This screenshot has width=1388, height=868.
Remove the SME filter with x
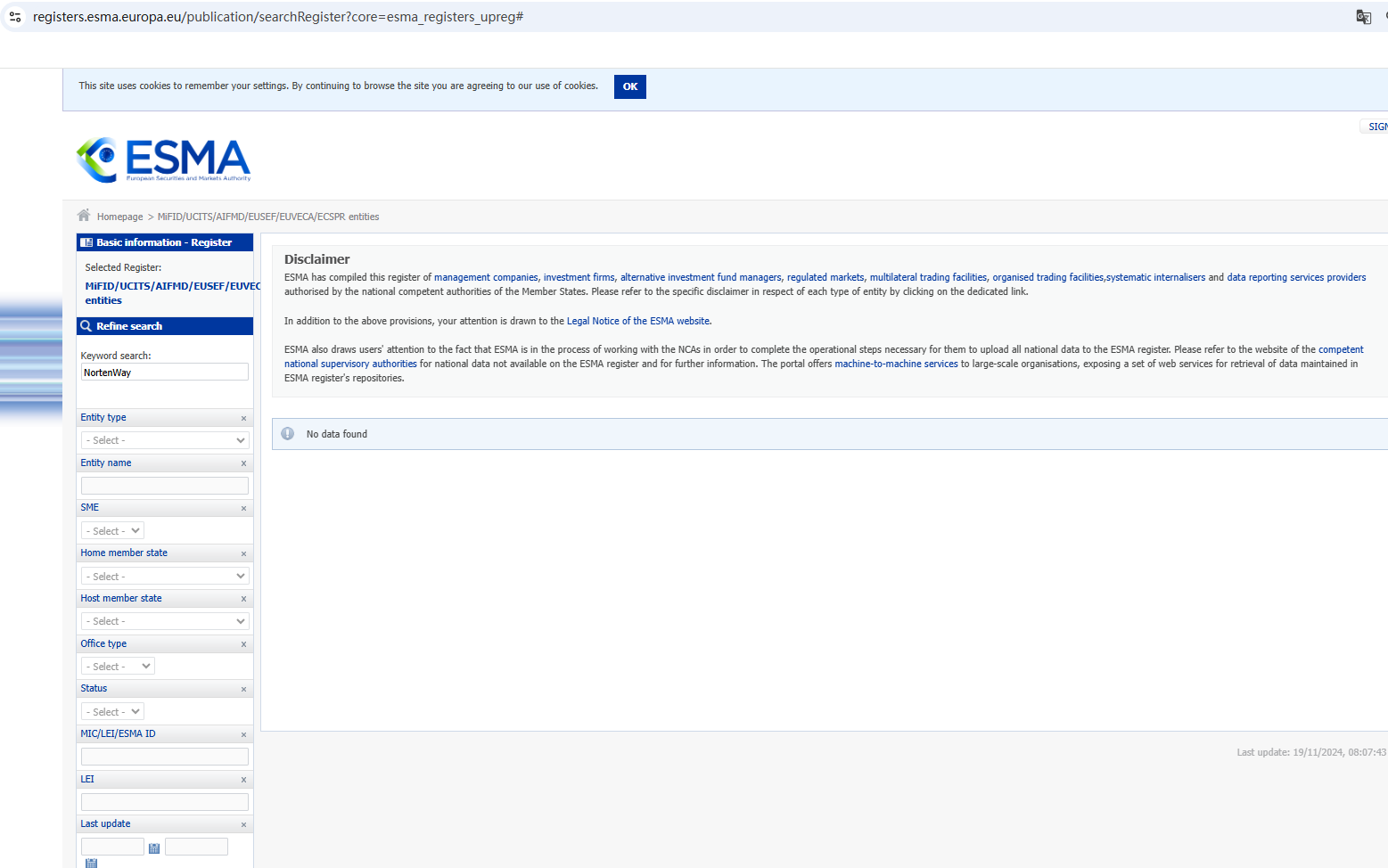pyautogui.click(x=243, y=508)
